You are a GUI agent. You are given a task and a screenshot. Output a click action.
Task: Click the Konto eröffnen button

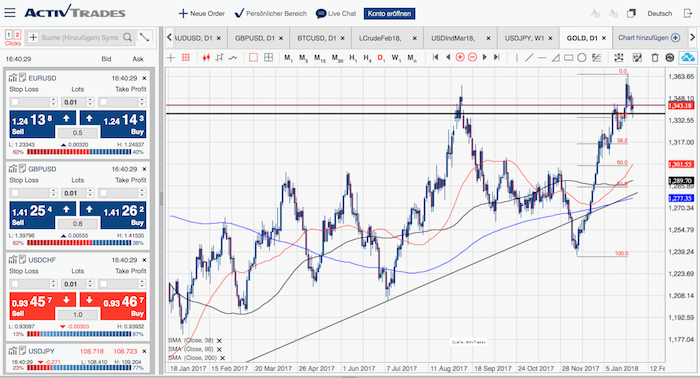pos(389,14)
